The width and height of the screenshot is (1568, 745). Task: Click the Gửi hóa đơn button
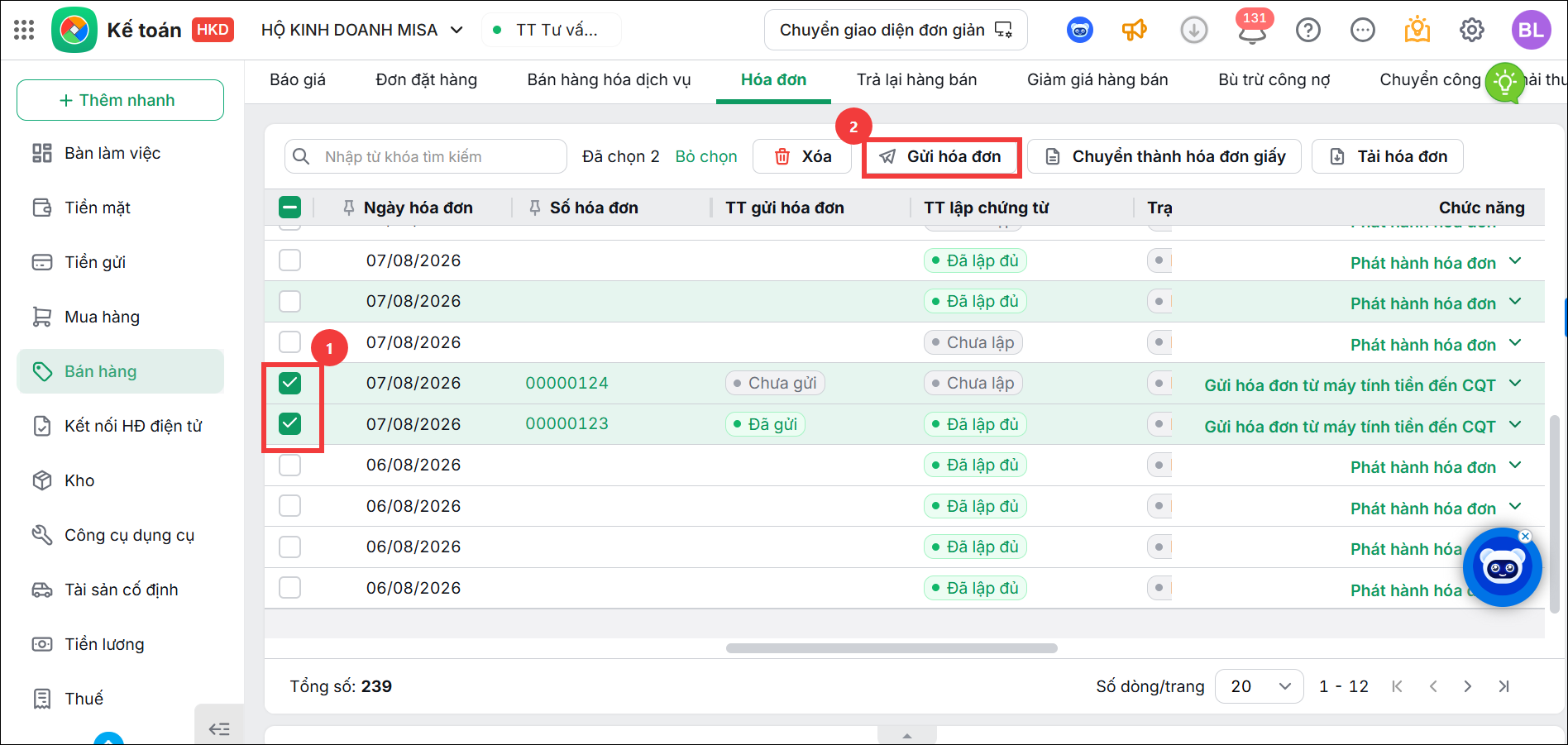pyautogui.click(x=941, y=156)
